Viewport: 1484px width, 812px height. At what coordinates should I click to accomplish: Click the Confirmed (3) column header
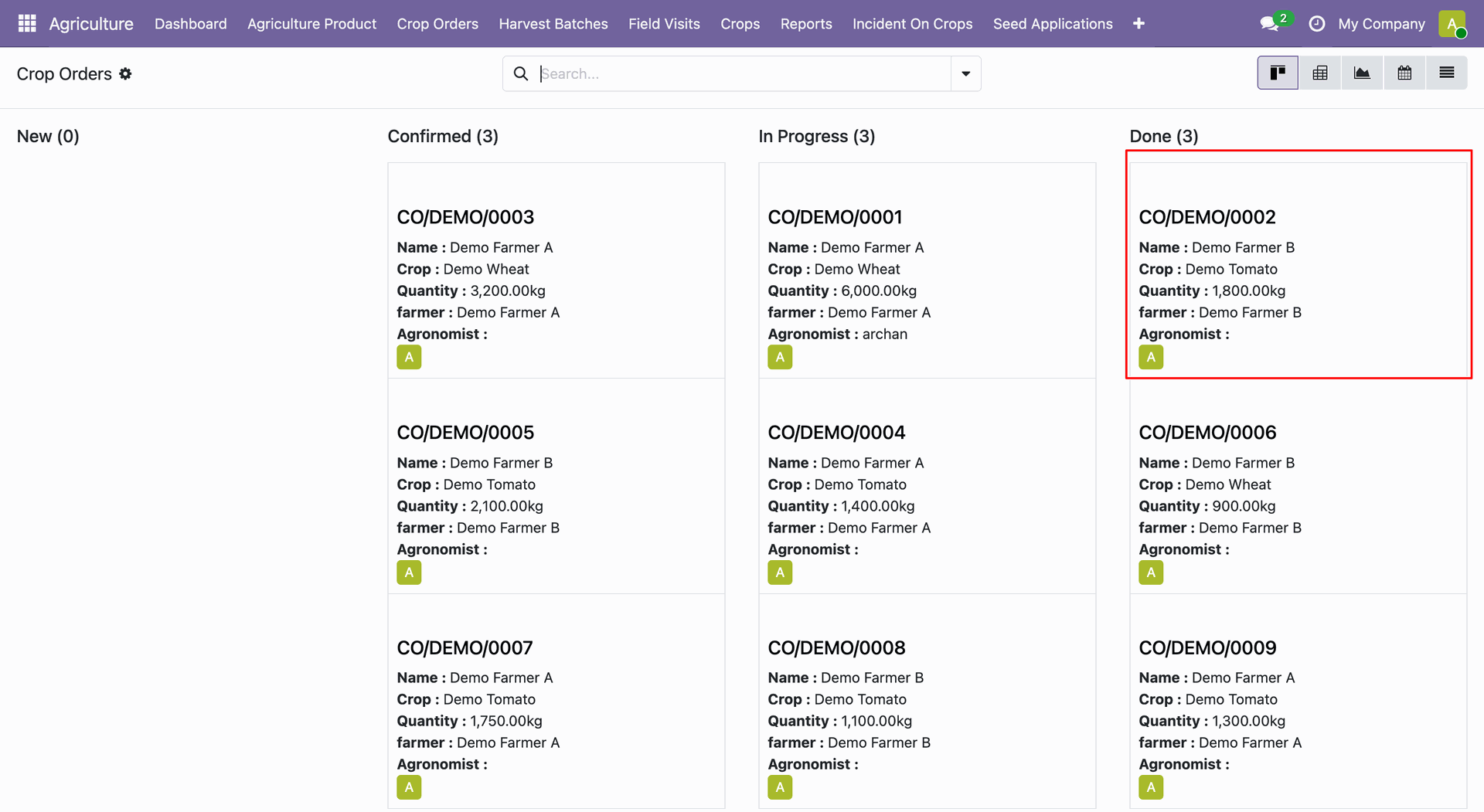pyautogui.click(x=443, y=136)
